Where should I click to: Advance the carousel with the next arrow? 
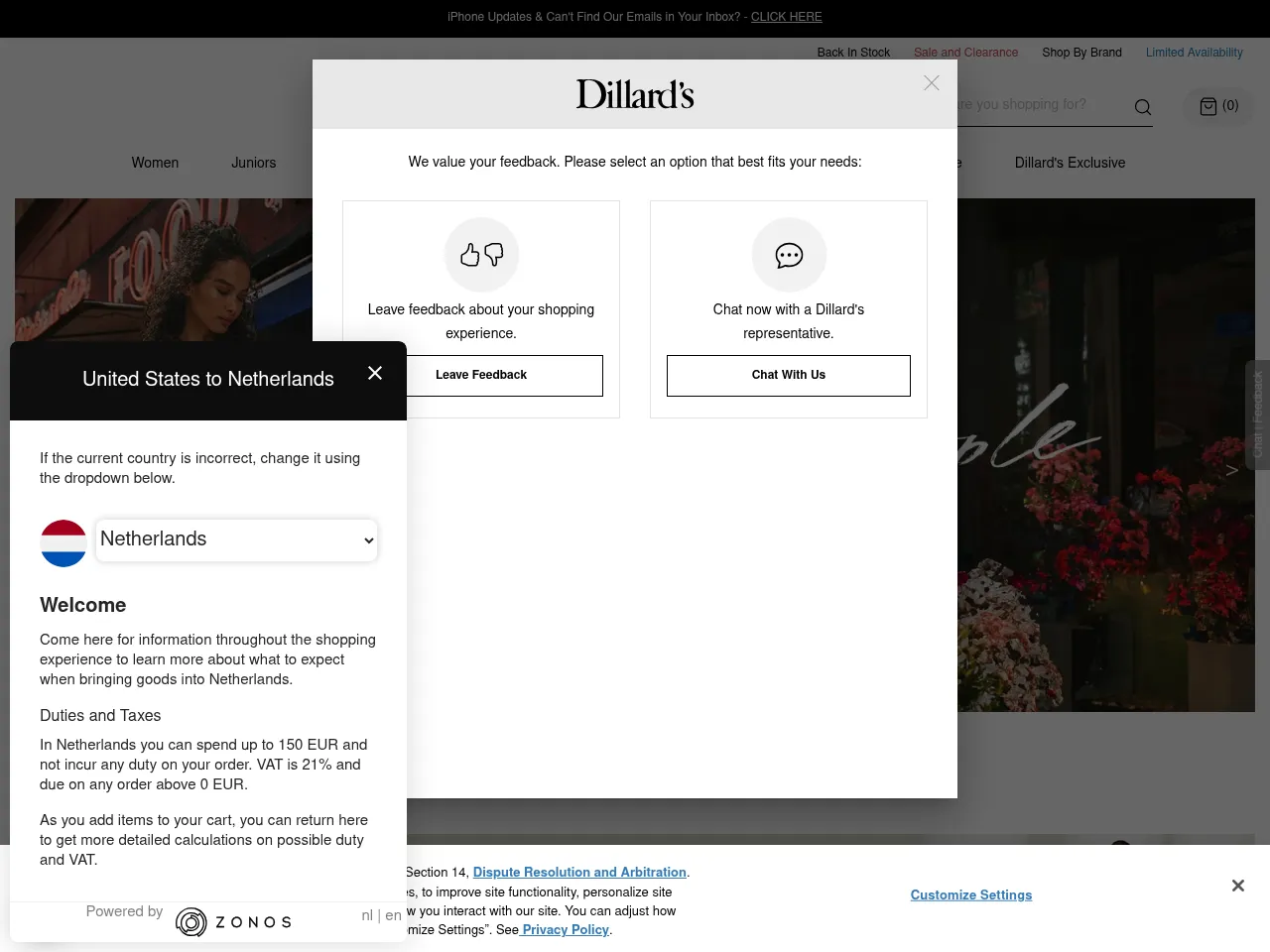pos(1231,469)
